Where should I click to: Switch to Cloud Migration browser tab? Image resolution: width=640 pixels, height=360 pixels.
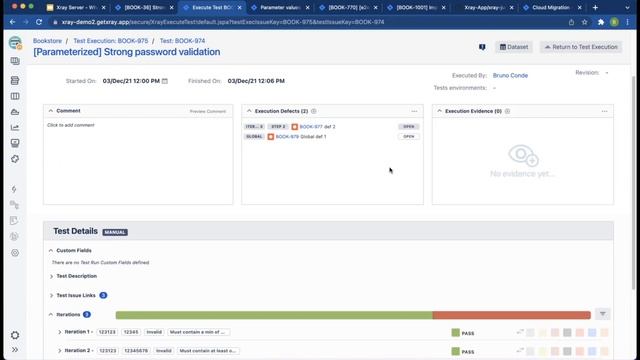coord(552,7)
